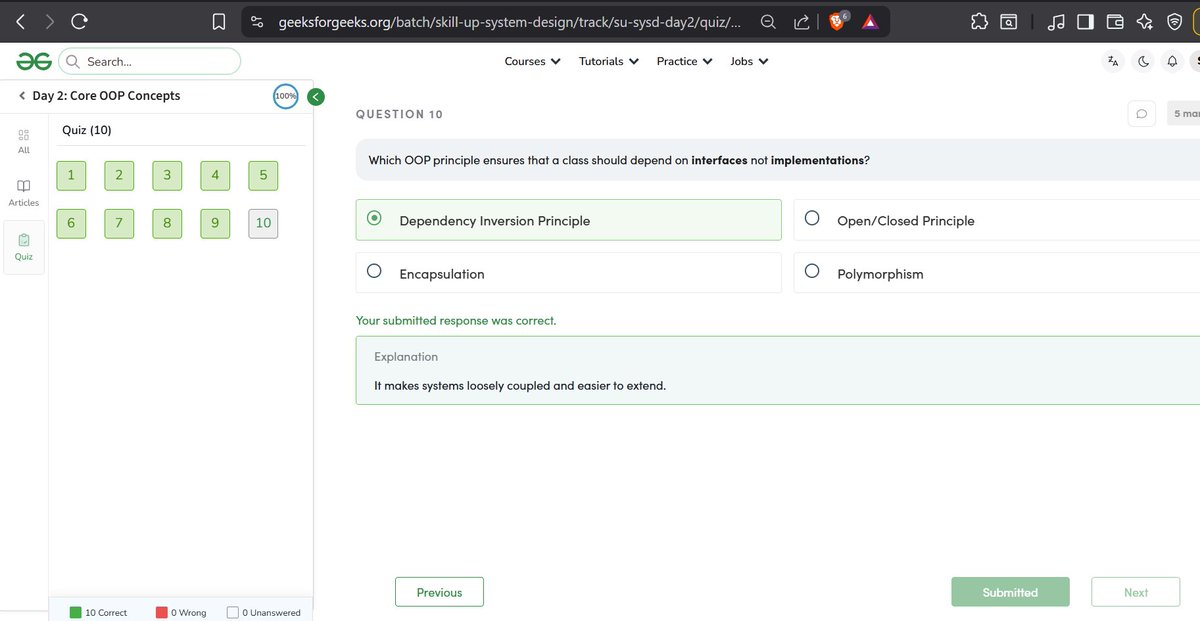Viewport: 1200px width, 621px height.
Task: Click the music note media control icon
Action: click(x=1056, y=21)
